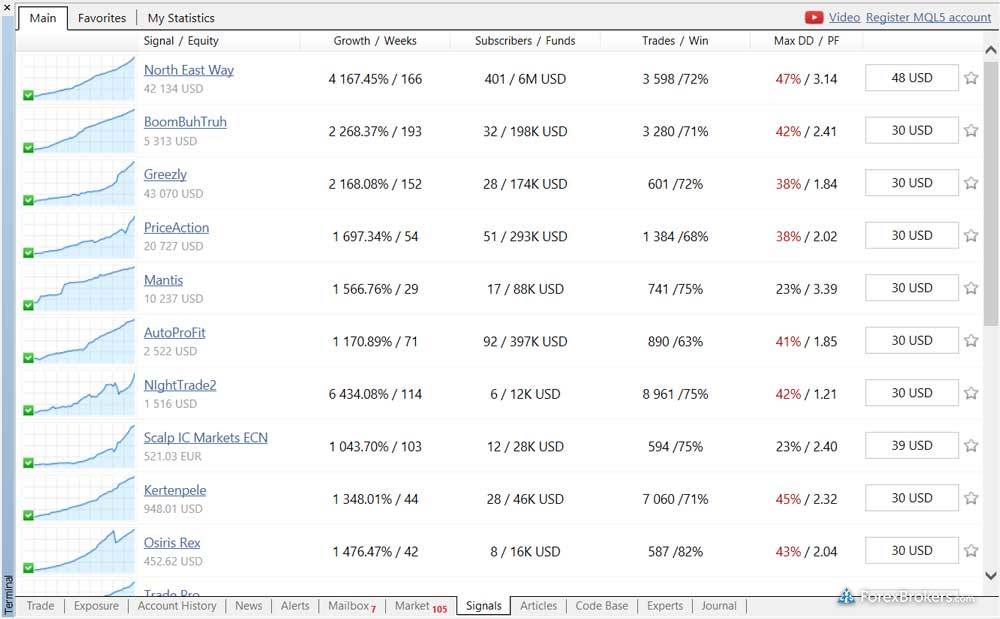
Task: Open the Account History tab
Action: point(177,606)
